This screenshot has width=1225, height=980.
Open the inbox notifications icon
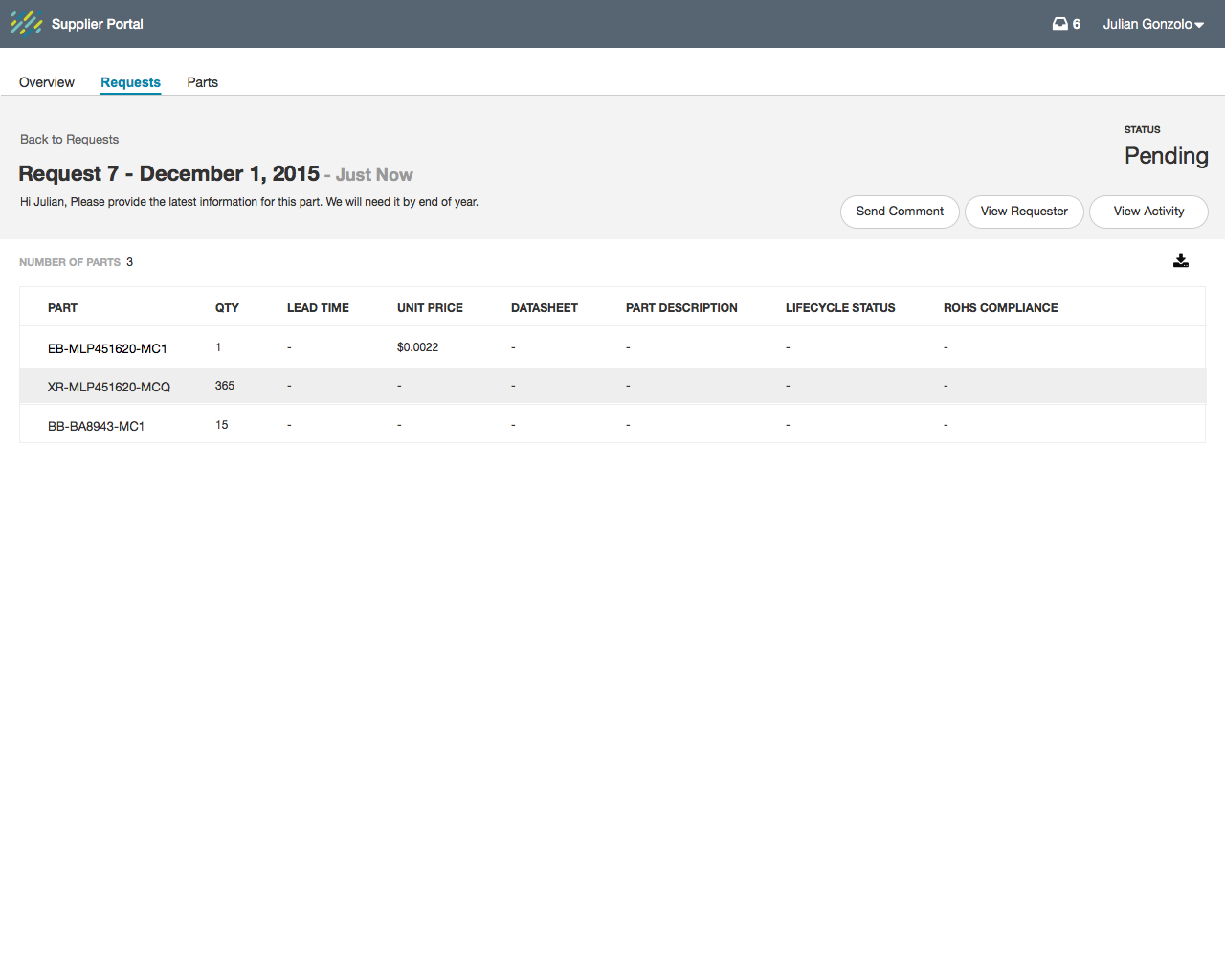(x=1060, y=24)
